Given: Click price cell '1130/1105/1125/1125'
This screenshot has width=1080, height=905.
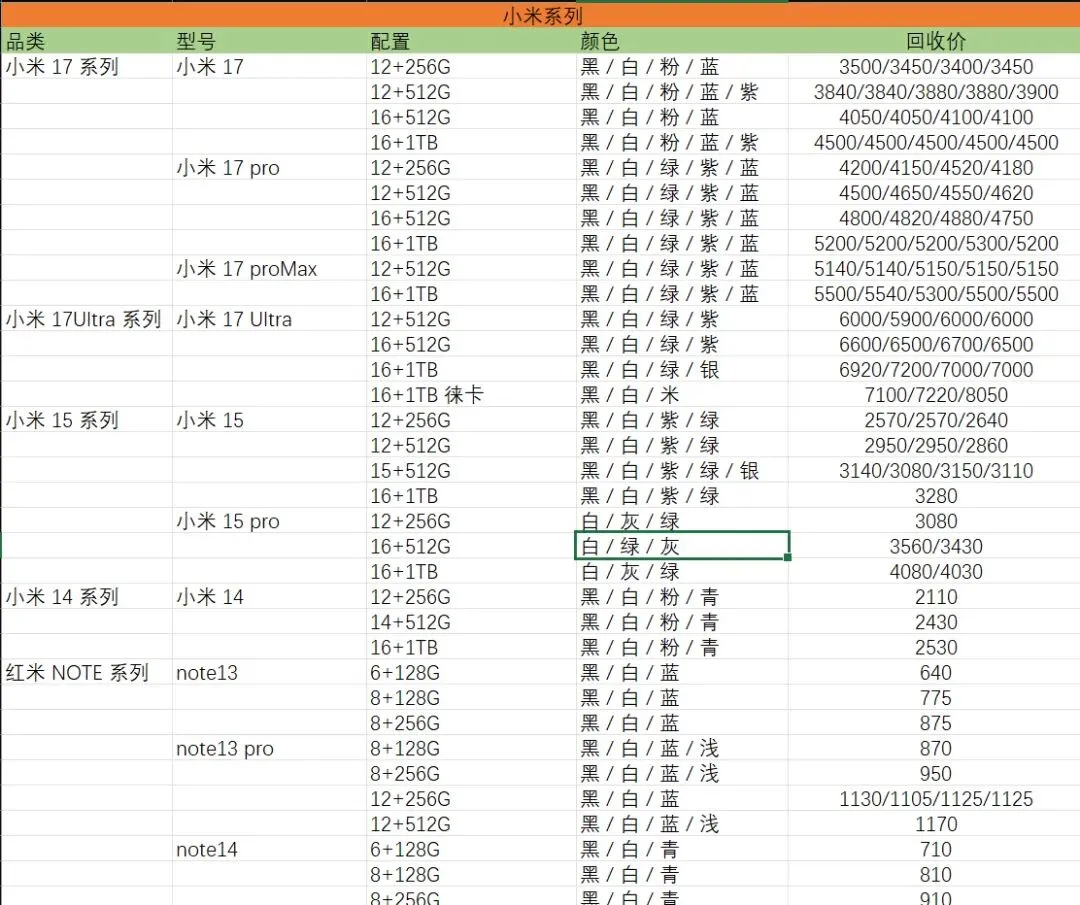Looking at the screenshot, I should coord(935,799).
